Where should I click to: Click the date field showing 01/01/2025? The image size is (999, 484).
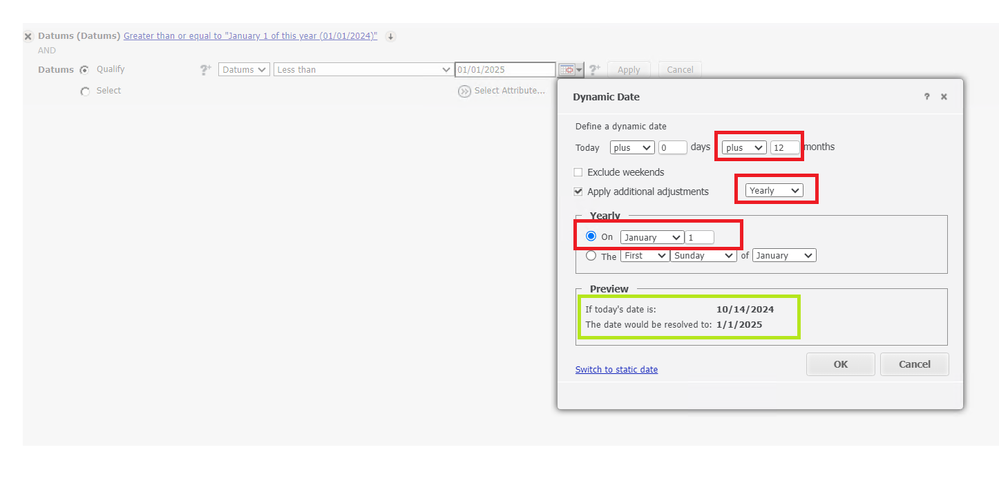click(505, 70)
